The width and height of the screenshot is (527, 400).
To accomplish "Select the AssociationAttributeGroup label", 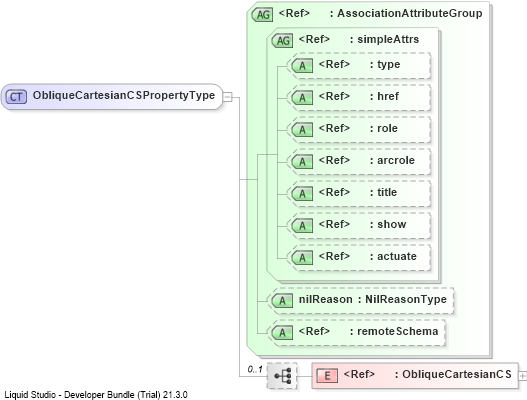I will click(x=410, y=13).
